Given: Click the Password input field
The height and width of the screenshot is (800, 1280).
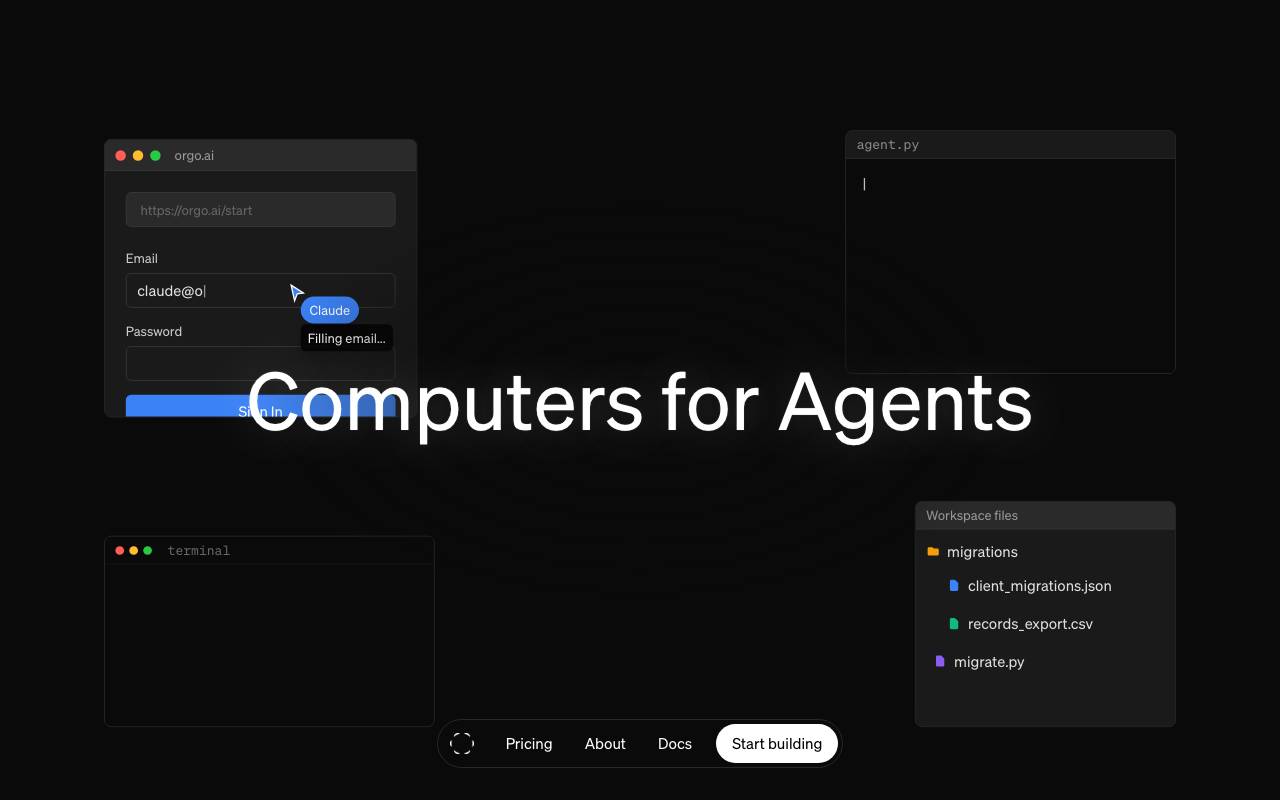Looking at the screenshot, I should [260, 363].
